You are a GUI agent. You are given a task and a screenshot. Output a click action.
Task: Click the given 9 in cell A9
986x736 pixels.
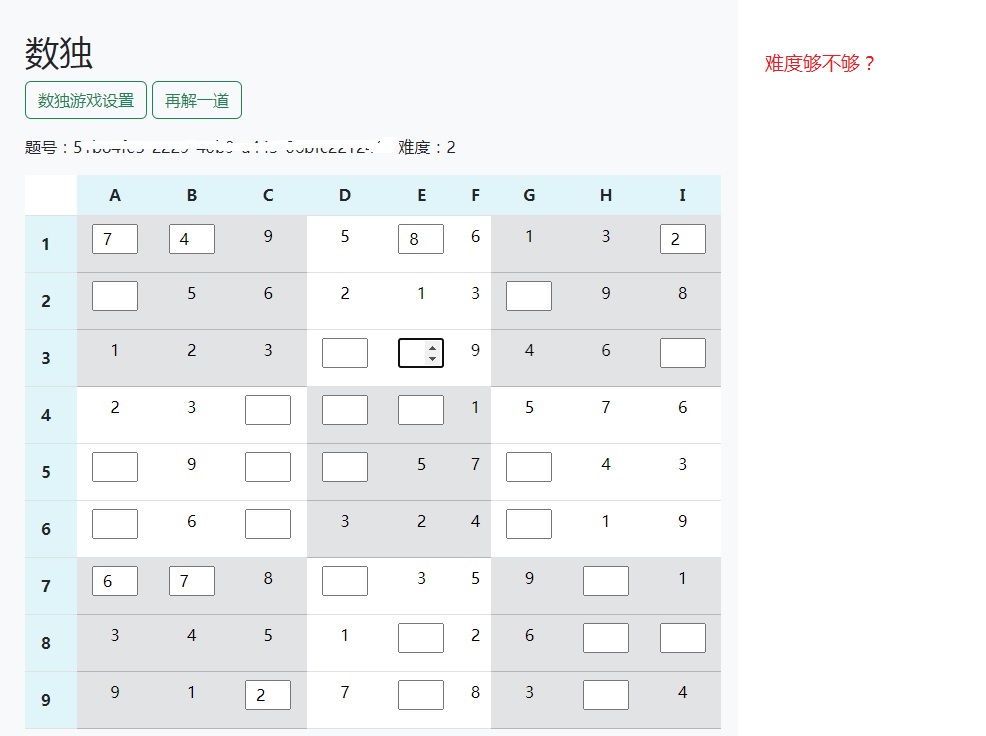[x=115, y=692]
